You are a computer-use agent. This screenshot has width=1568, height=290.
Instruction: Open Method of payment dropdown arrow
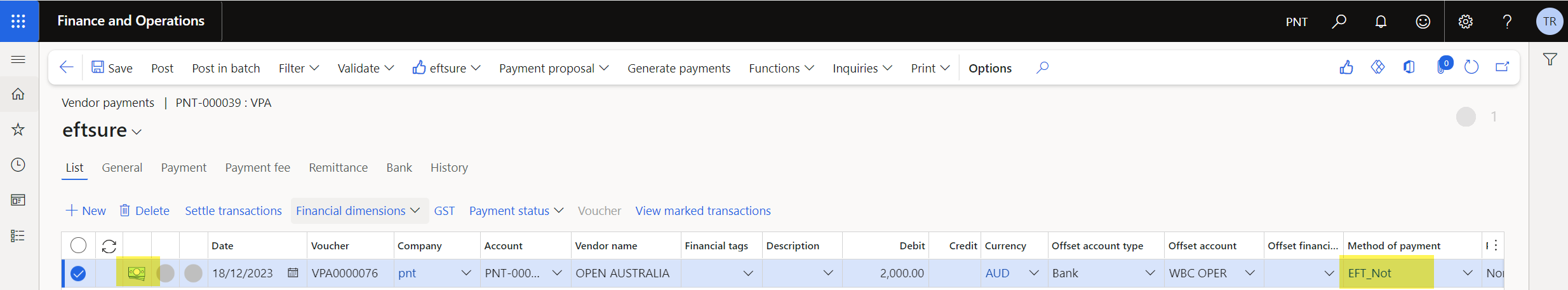pyautogui.click(x=1468, y=273)
